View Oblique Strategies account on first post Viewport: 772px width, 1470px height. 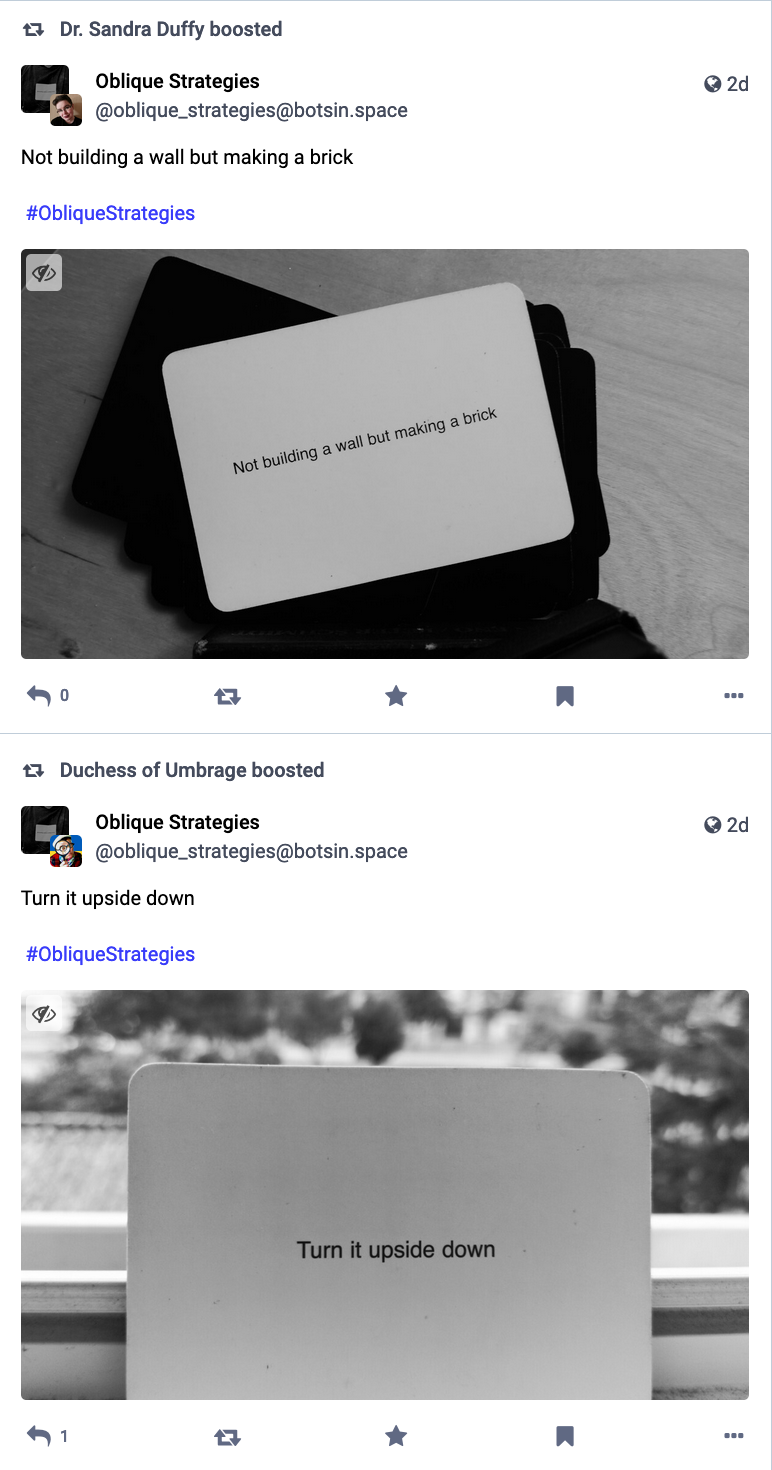pyautogui.click(x=177, y=81)
